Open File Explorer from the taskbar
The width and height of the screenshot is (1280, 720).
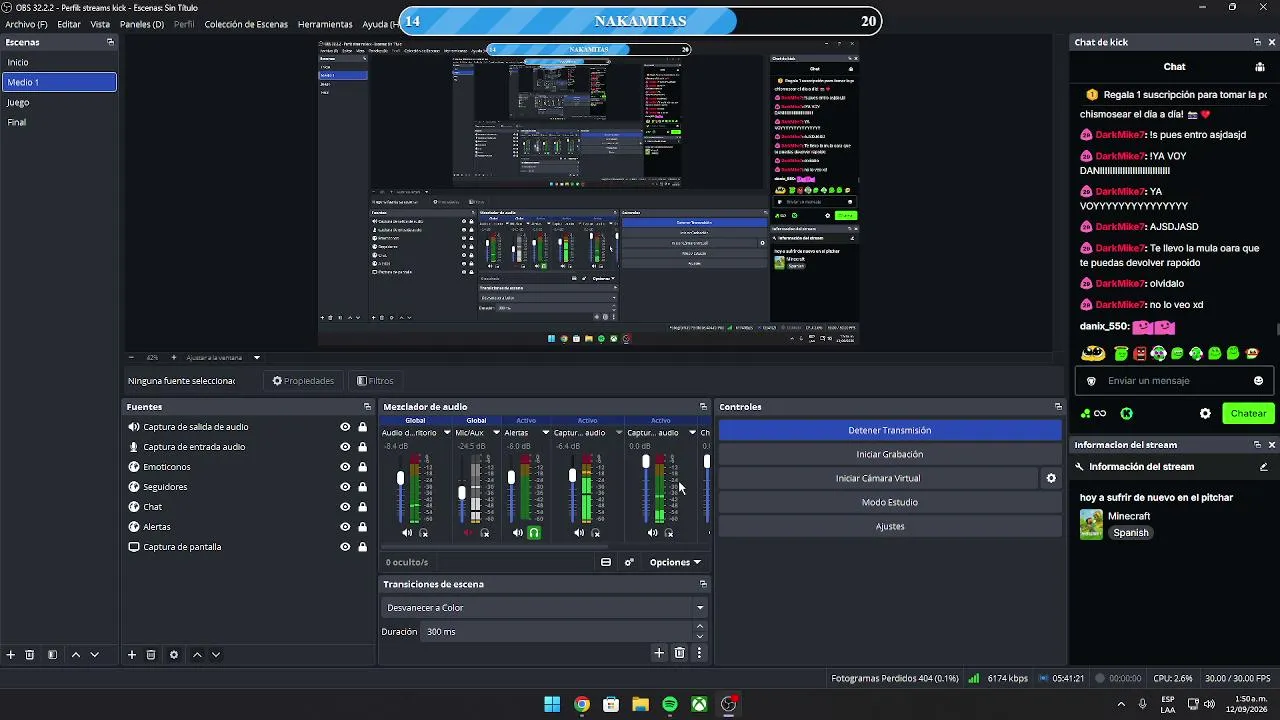(640, 704)
